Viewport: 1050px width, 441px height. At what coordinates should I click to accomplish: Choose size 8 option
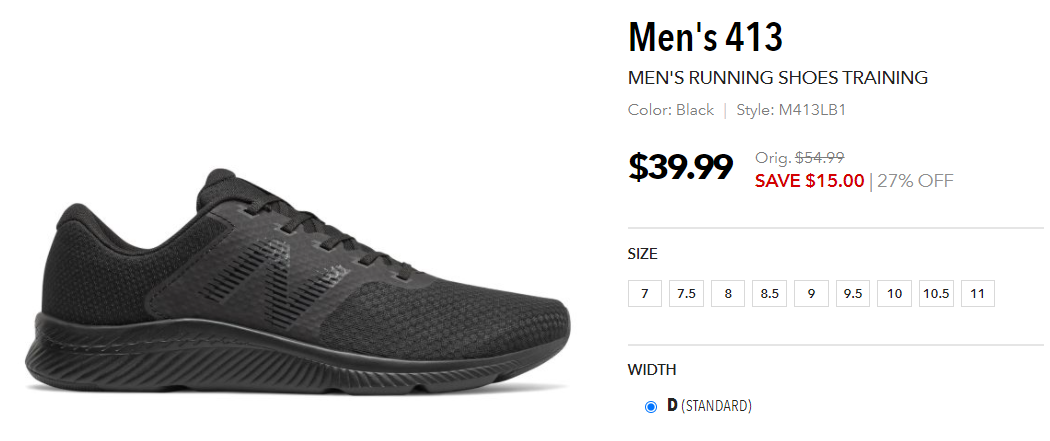[x=728, y=294]
